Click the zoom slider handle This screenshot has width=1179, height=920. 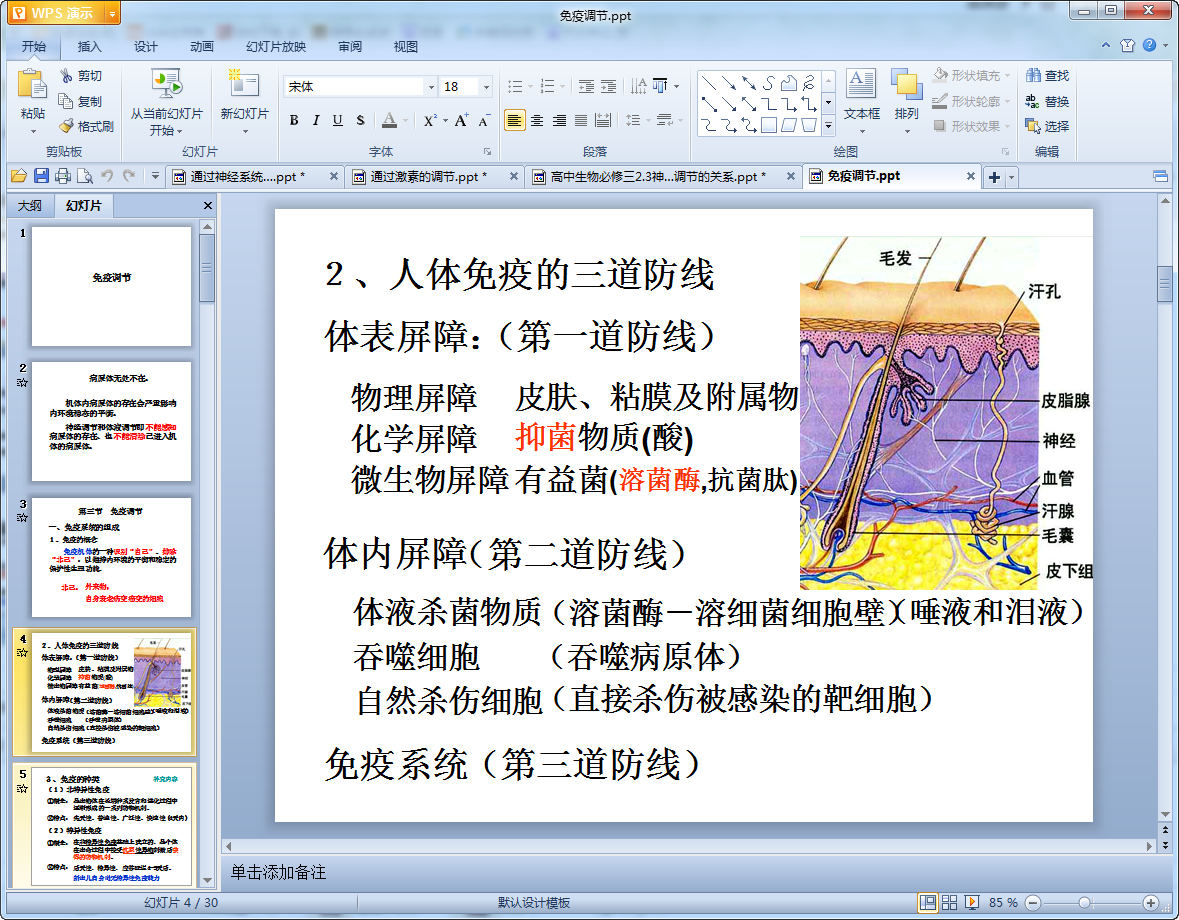point(1084,903)
